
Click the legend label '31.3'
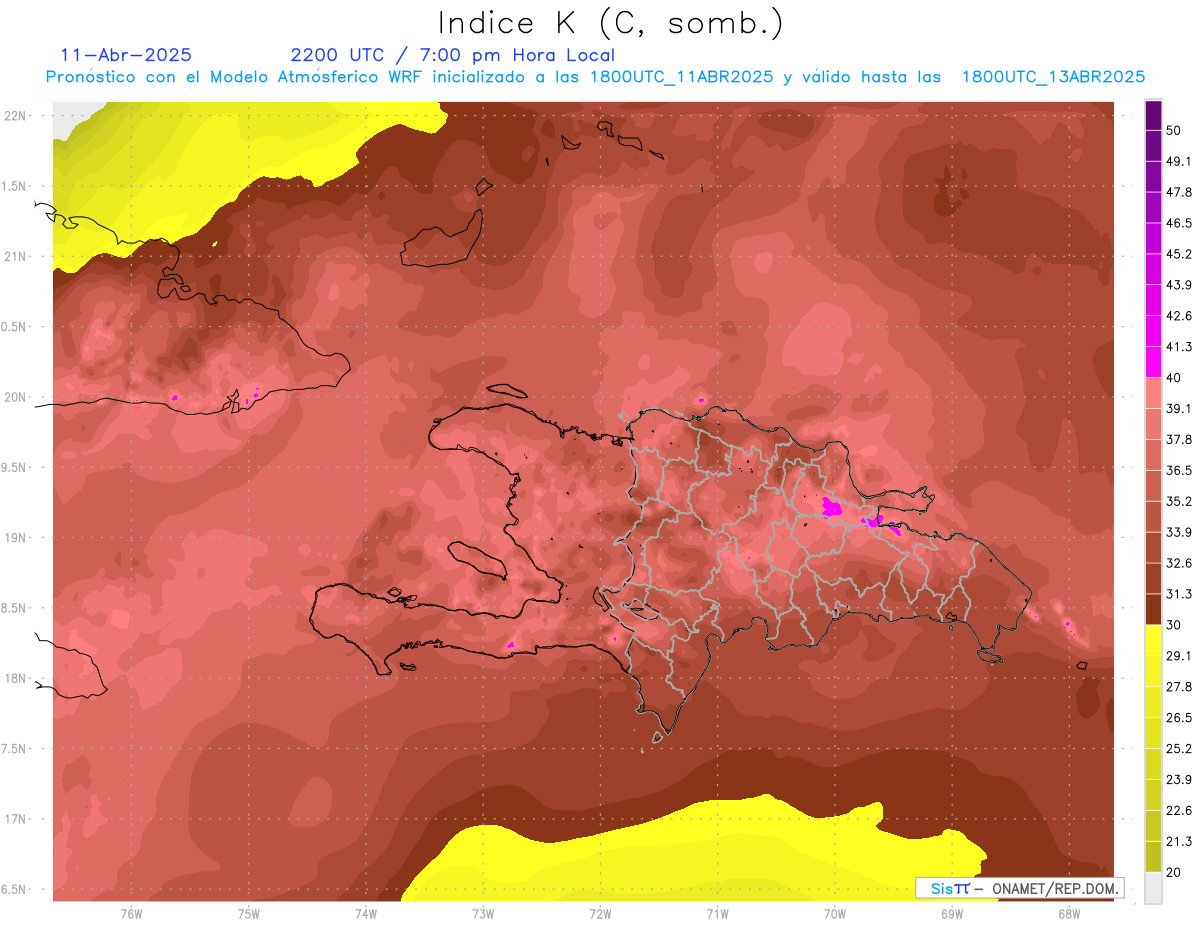pos(1179,594)
